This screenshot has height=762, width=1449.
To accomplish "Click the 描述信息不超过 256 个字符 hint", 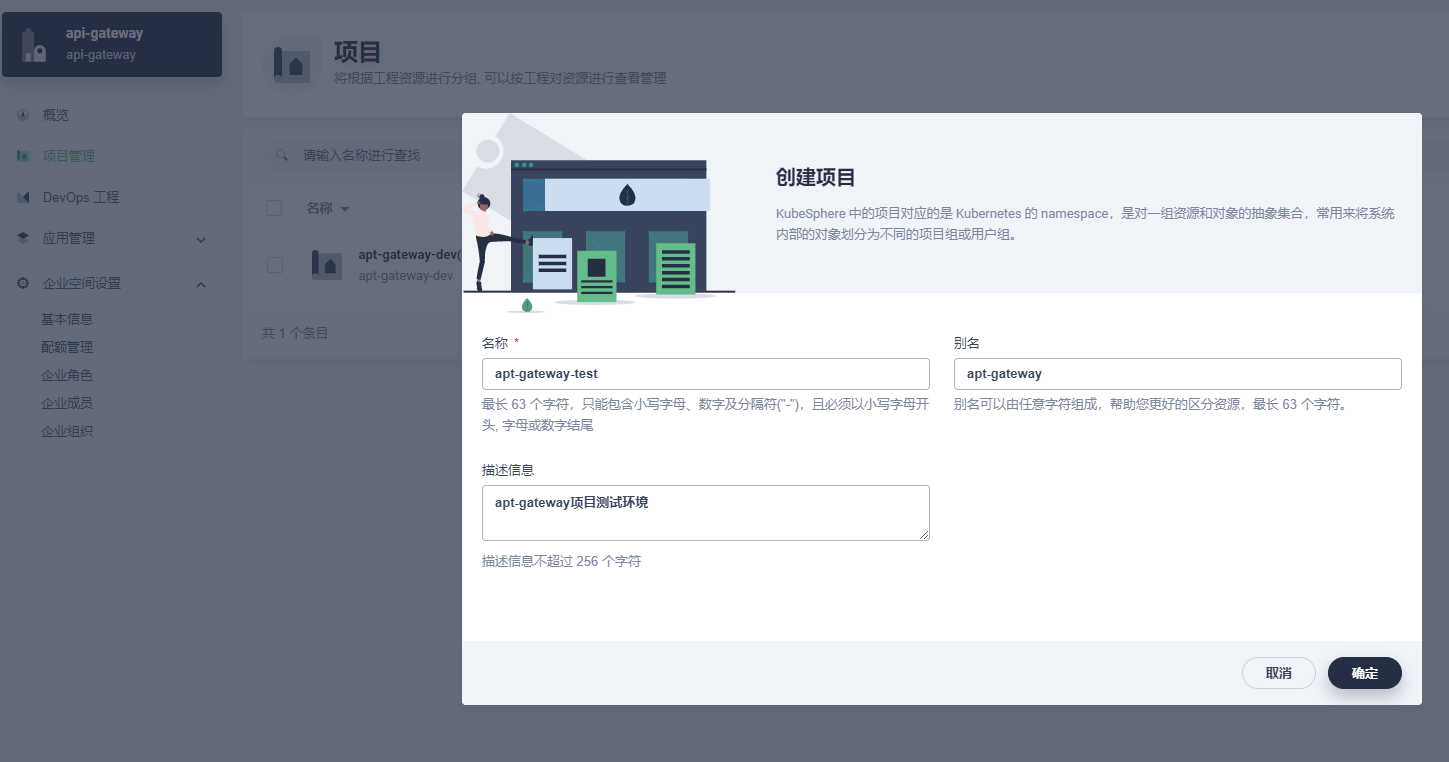I will click(562, 561).
